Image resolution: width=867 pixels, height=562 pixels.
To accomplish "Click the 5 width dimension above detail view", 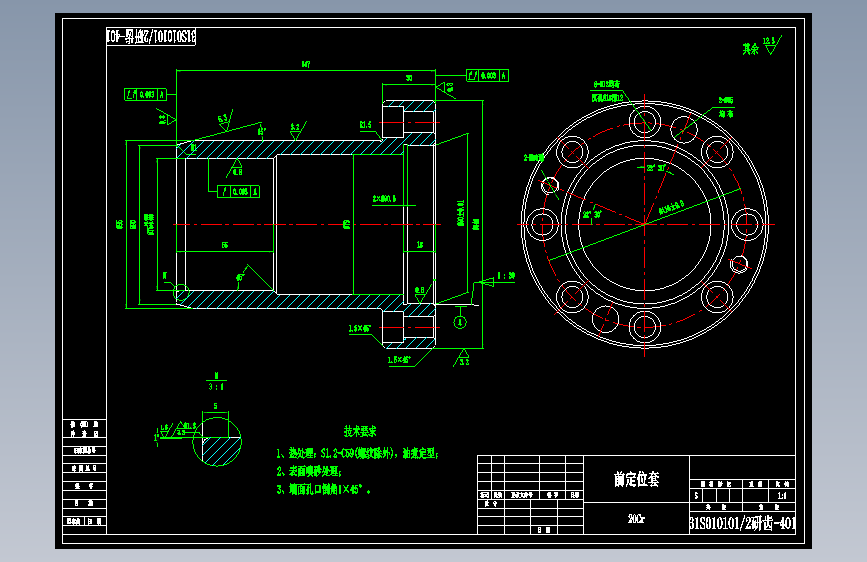I will click(216, 407).
